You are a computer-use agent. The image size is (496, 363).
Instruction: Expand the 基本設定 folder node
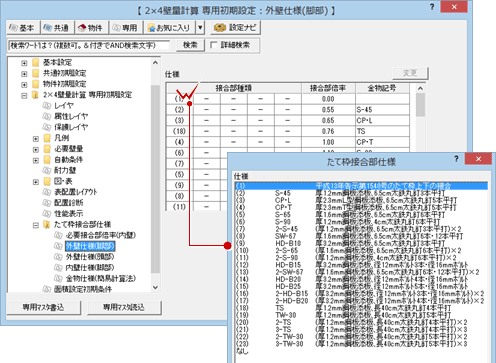coord(24,63)
